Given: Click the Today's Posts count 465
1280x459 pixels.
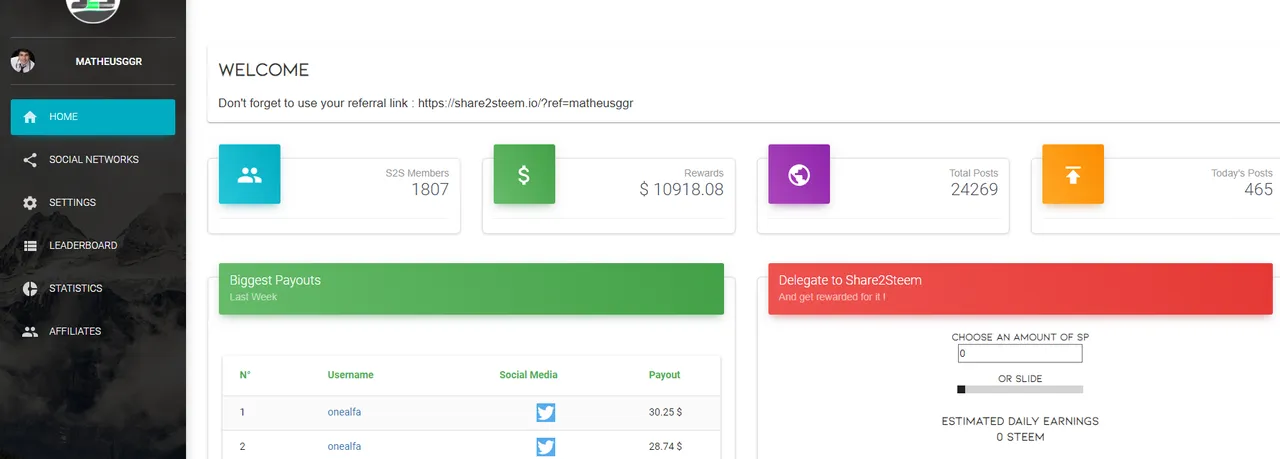Looking at the screenshot, I should 1258,190.
